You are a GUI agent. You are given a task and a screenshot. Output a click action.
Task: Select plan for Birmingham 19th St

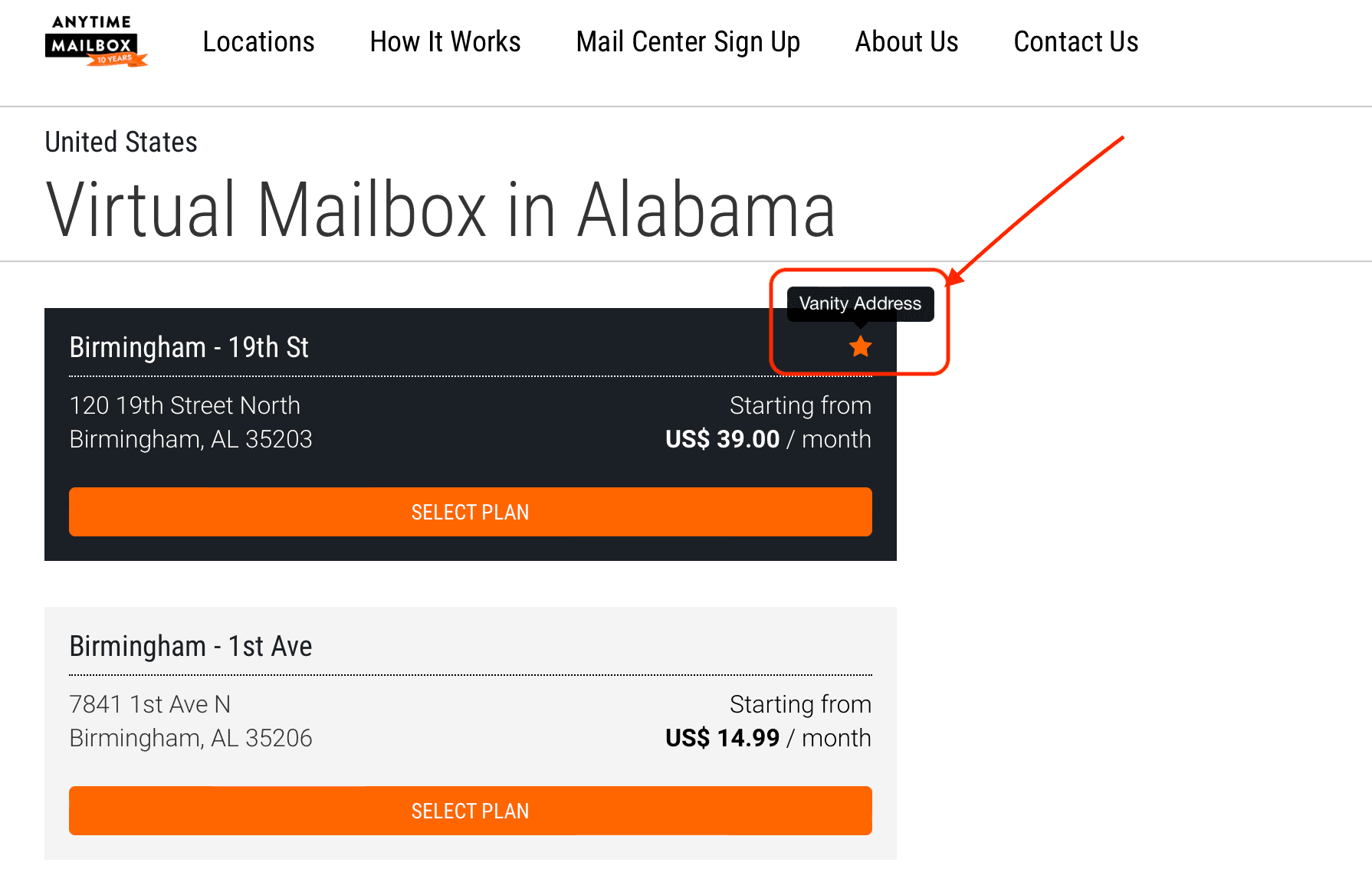click(x=471, y=512)
